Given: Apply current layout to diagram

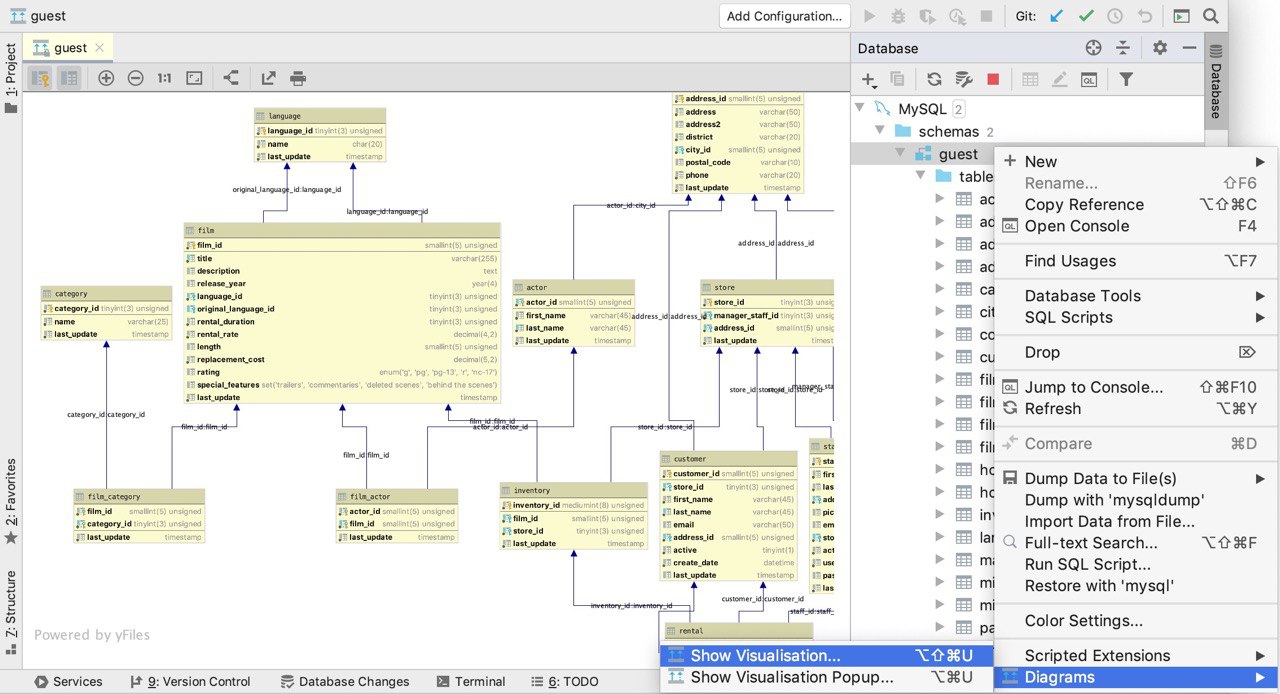Looking at the screenshot, I should [x=231, y=78].
